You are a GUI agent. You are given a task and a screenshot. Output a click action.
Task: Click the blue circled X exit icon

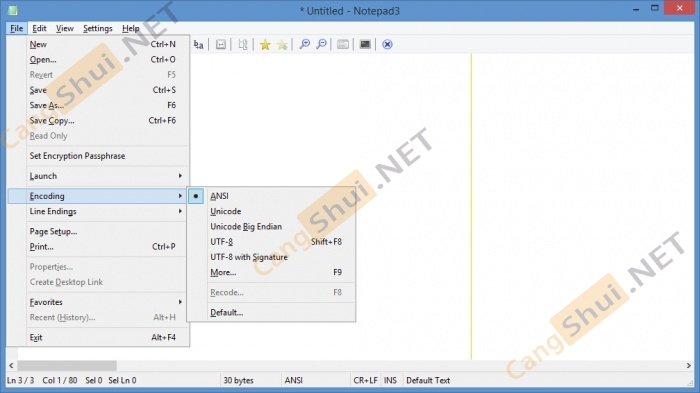click(388, 44)
